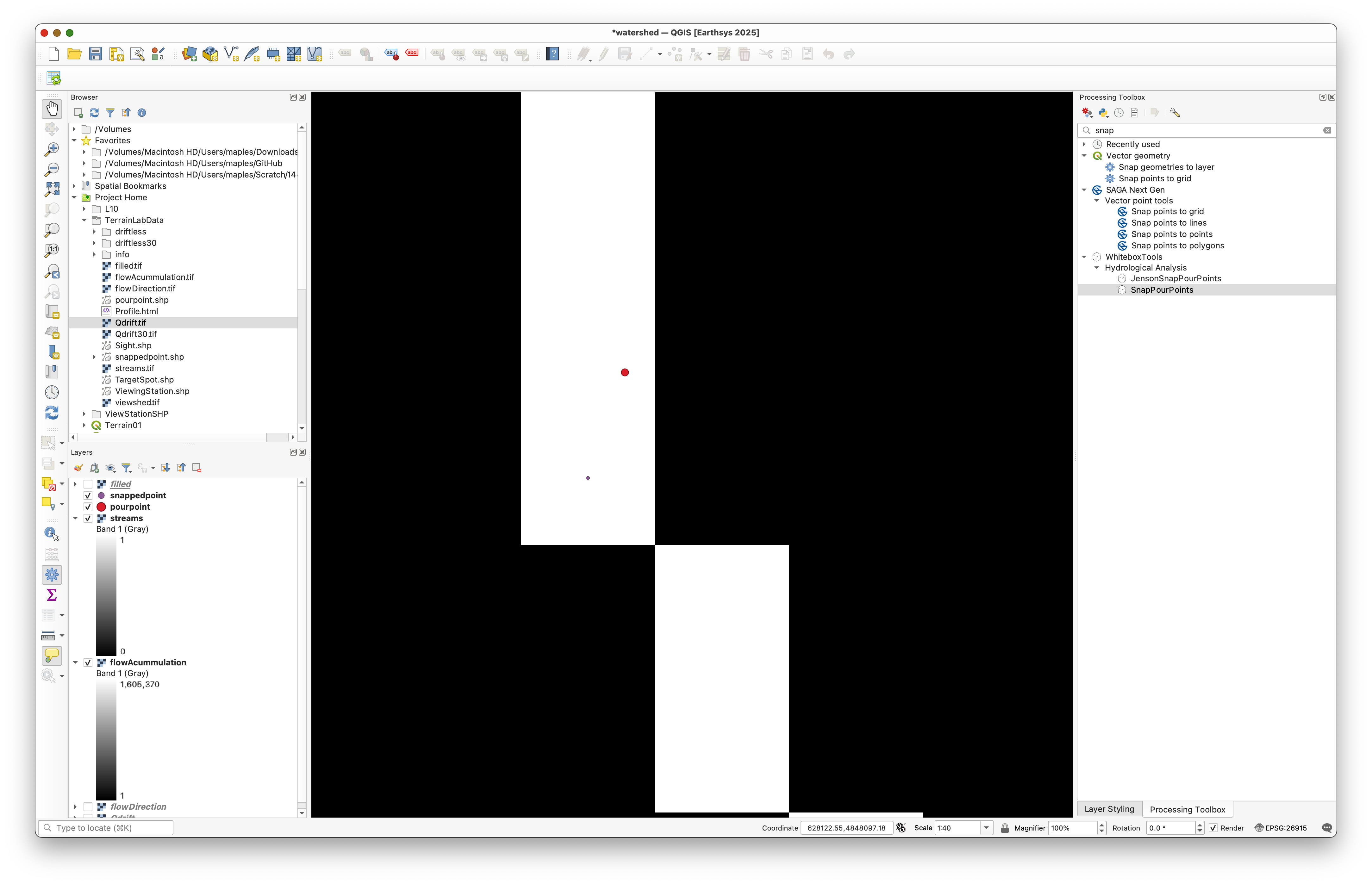This screenshot has height=884, width=1372.
Task: Click the Open Project folder icon
Action: point(74,54)
